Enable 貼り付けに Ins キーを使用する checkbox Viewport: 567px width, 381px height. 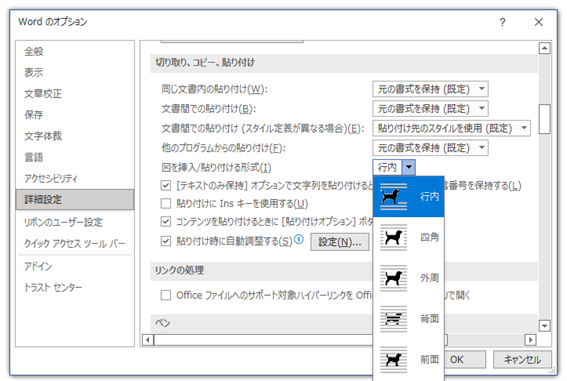tap(166, 204)
